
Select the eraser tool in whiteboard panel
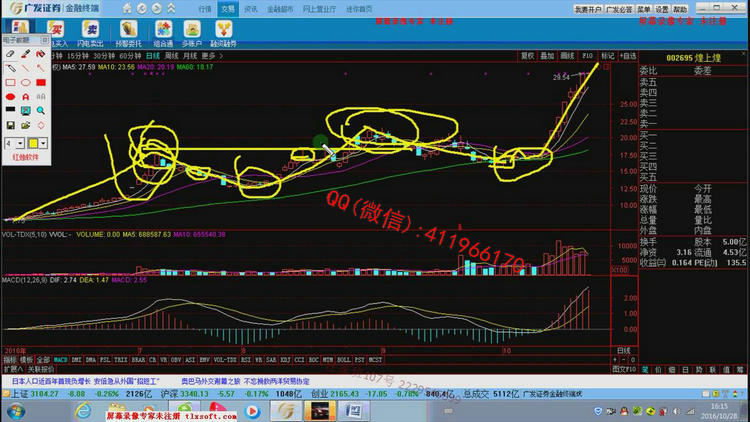10,54
